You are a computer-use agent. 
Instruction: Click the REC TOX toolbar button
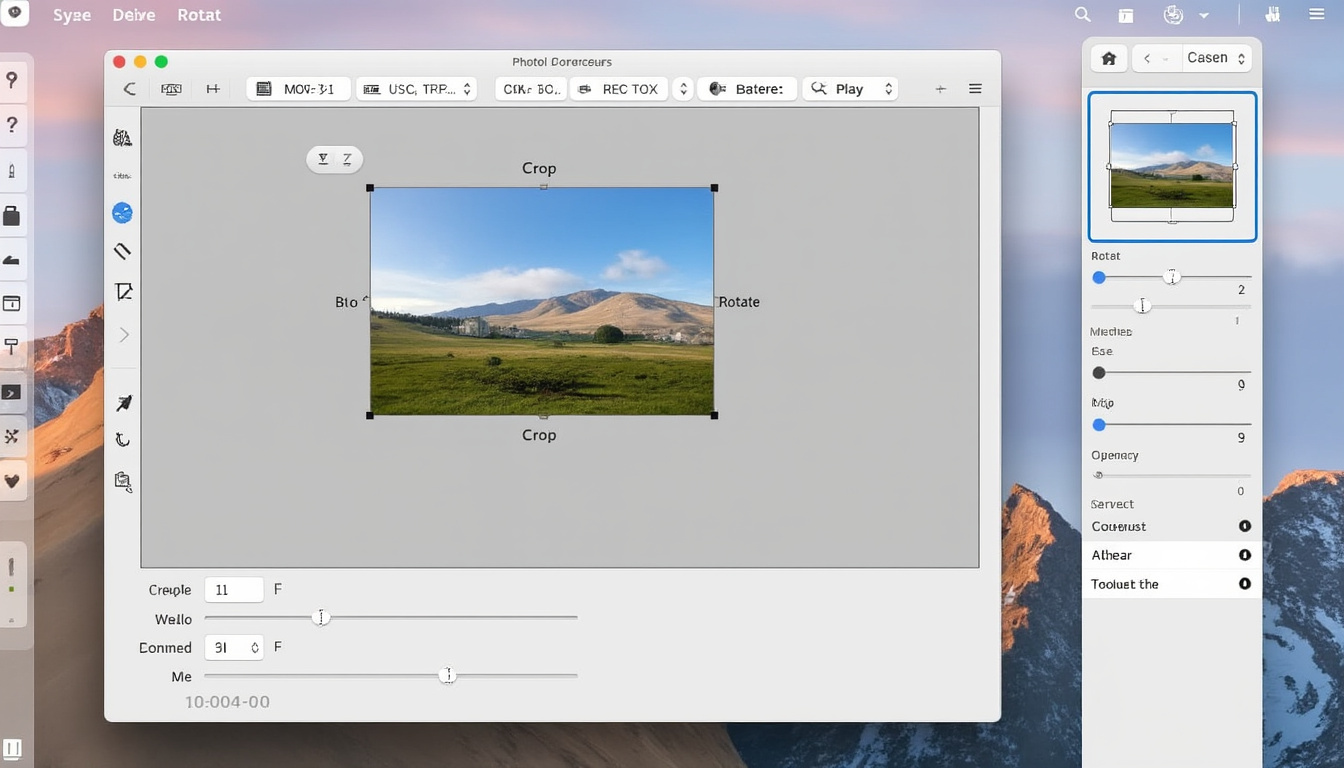pyautogui.click(x=619, y=89)
